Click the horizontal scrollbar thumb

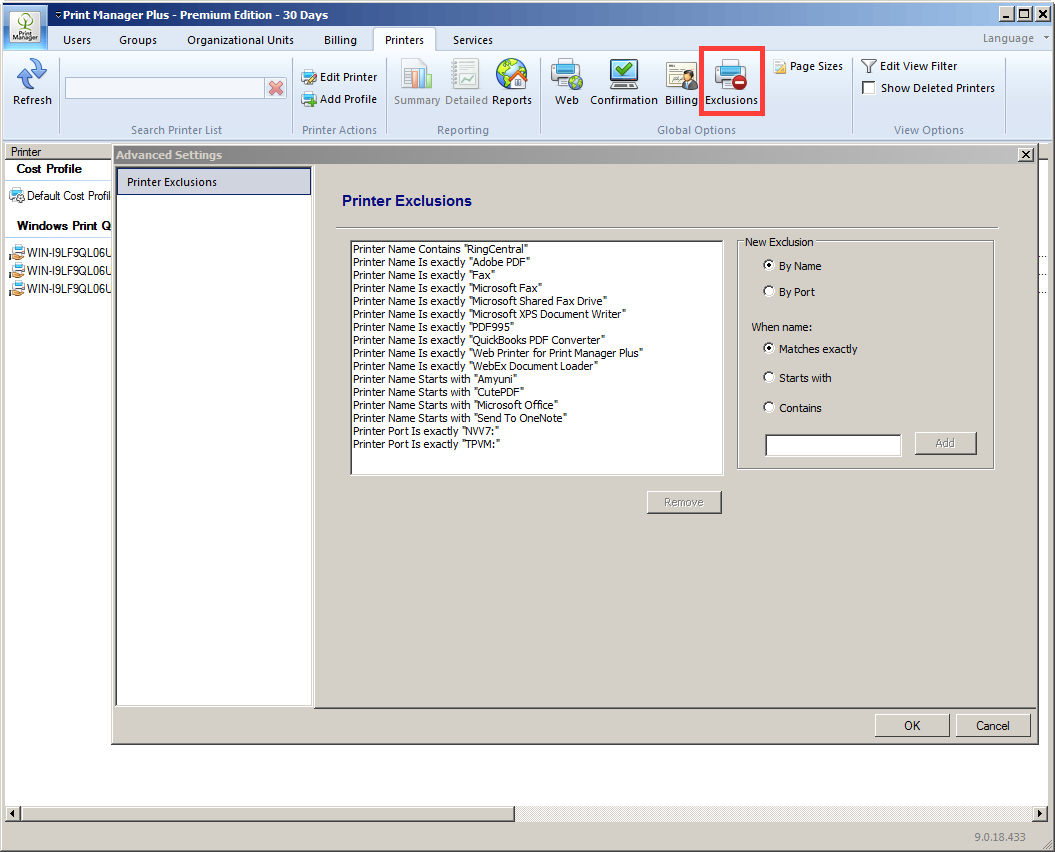(267, 814)
